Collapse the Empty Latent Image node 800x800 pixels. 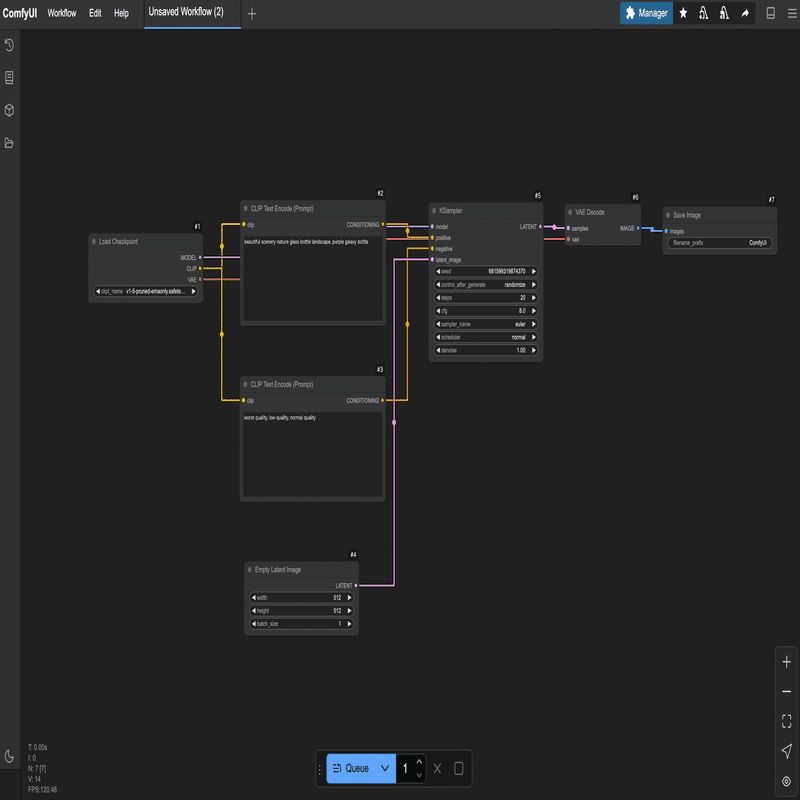tap(249, 569)
